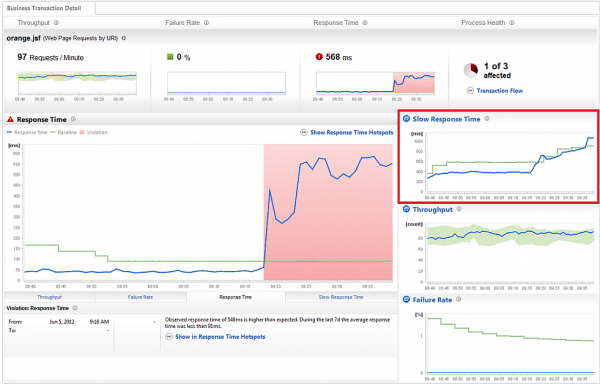The height and width of the screenshot is (384, 600).
Task: Select the Business Transaction Detail tab
Action: tap(44, 8)
